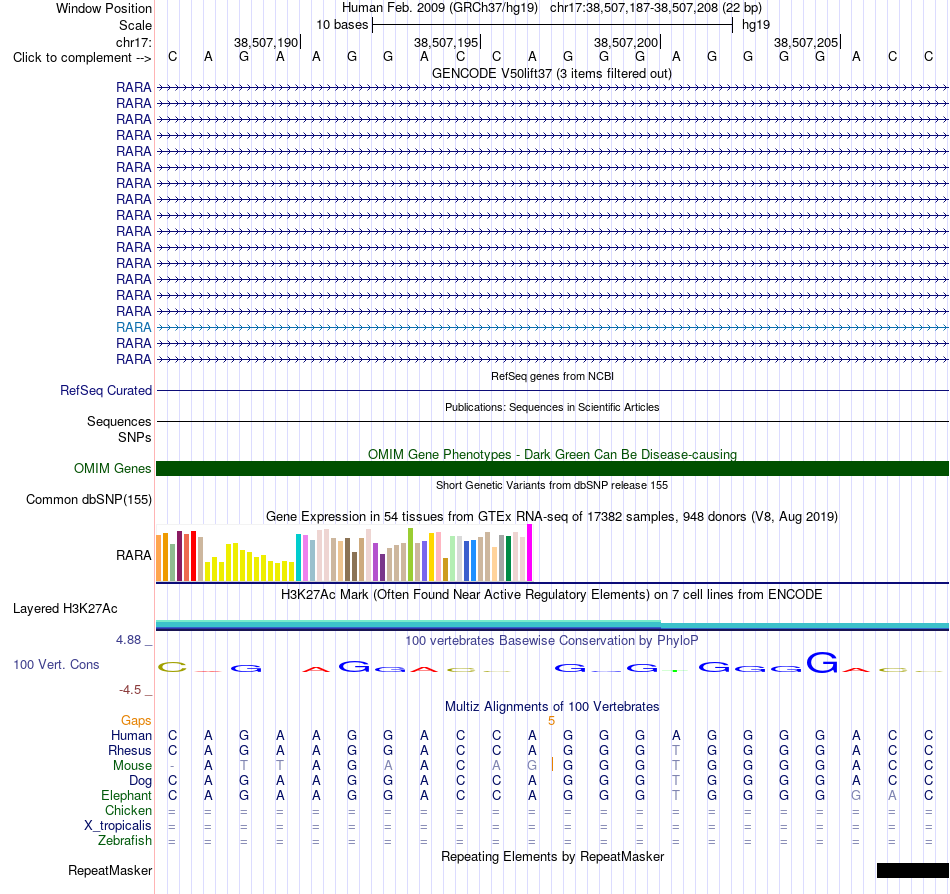950x894 pixels.
Task: Click the magenta bar in the GTEx expression chart
Action: coord(530,553)
